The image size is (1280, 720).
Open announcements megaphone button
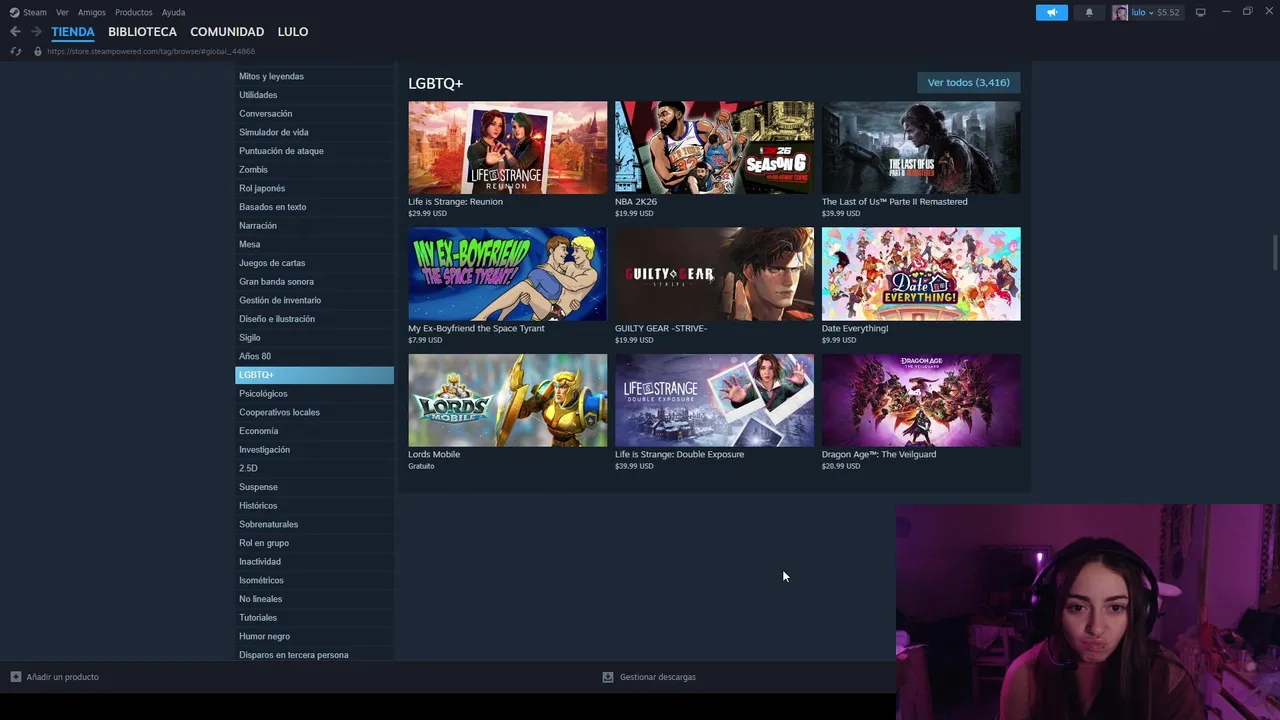tap(1051, 12)
